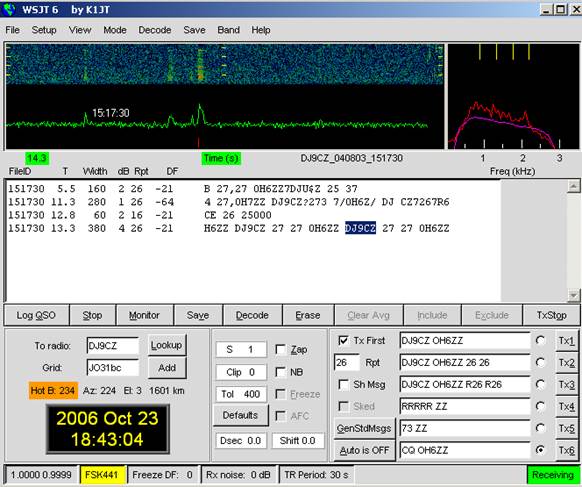Click the TR Period: 30 s status

316,475
